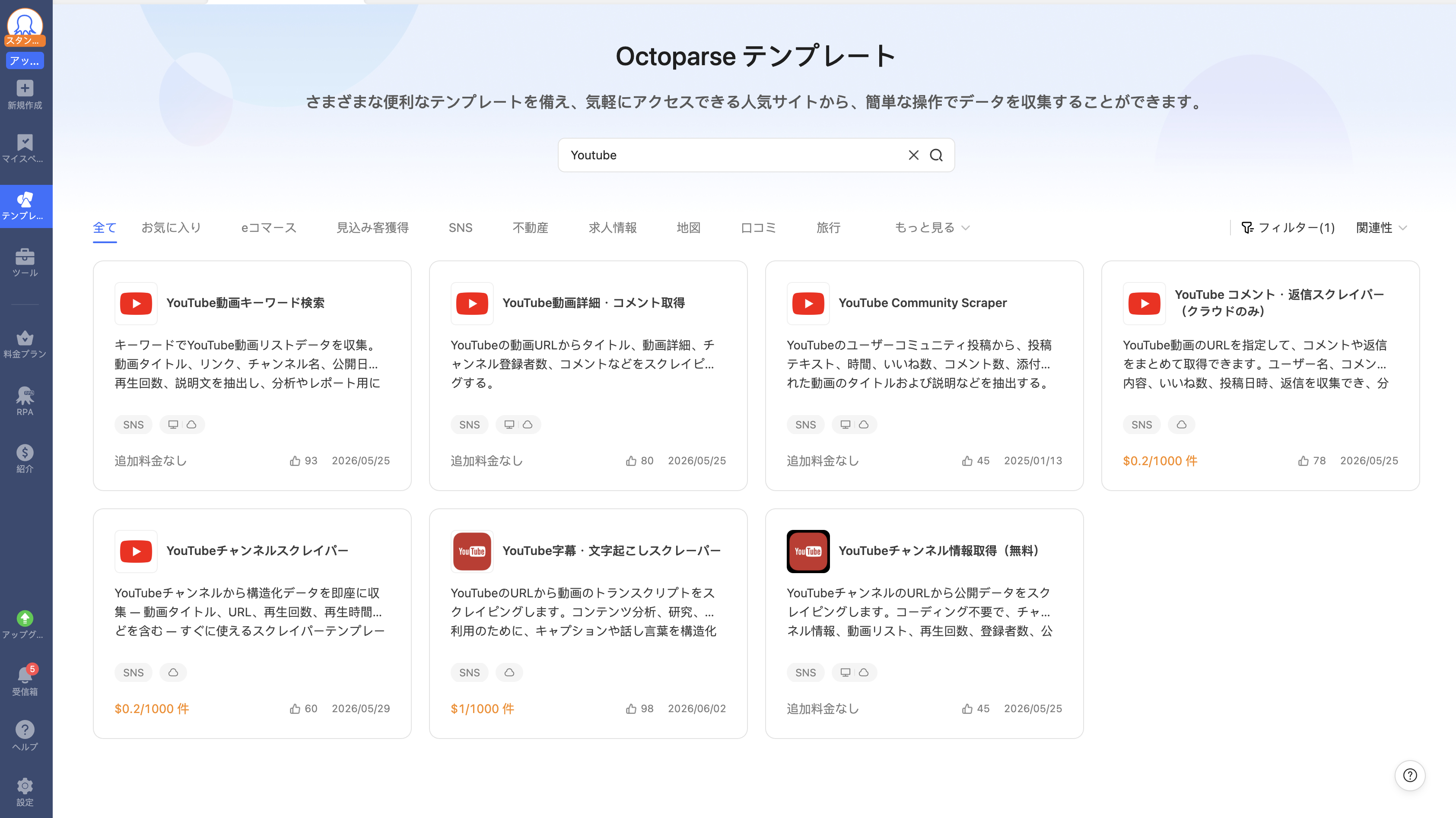Screen dimensions: 1456x818
Task: Click the search magnifier icon
Action: [x=937, y=155]
